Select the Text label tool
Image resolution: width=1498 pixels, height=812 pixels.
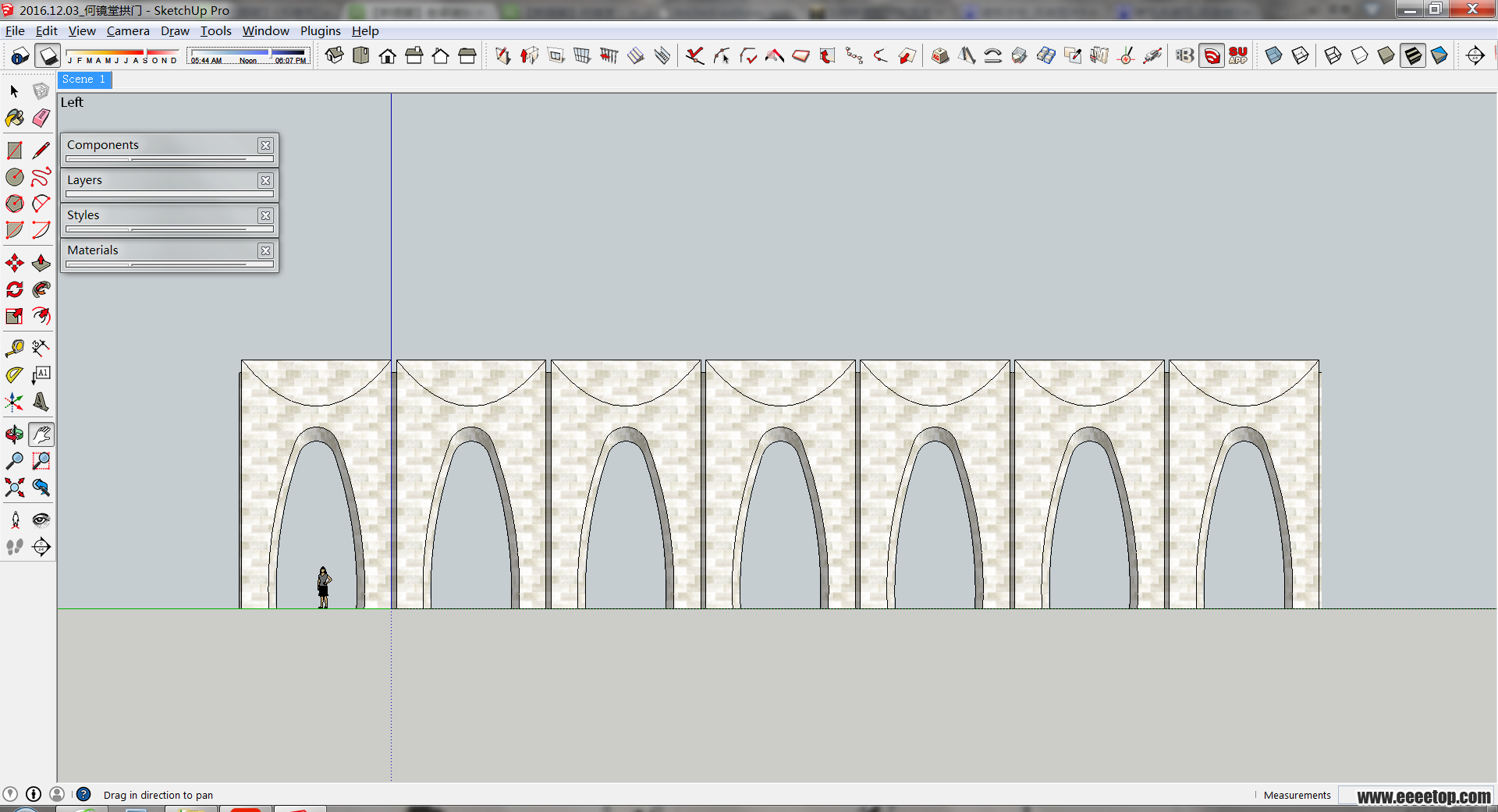[x=41, y=375]
